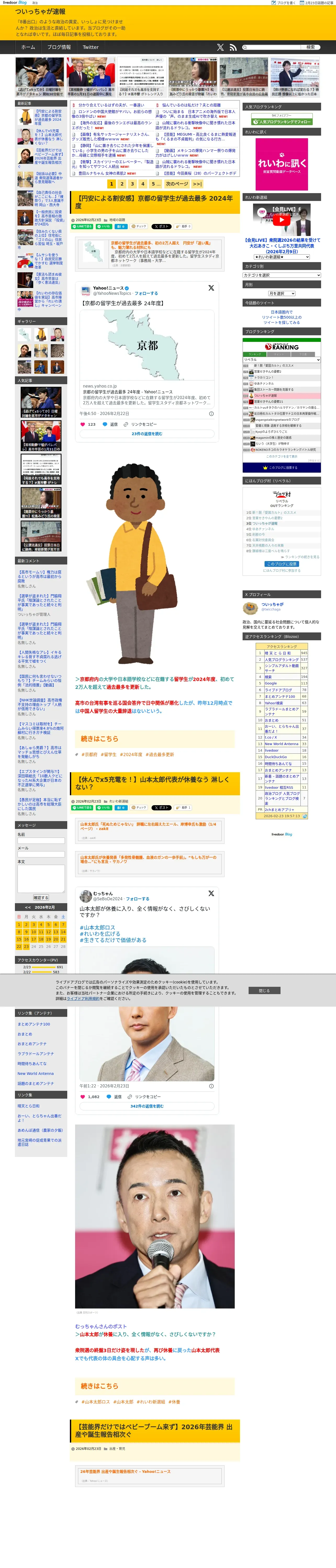The image size is (336, 1568).
Task: Click the X ポスト button on 山本太郎 article
Action: click(x=162, y=808)
